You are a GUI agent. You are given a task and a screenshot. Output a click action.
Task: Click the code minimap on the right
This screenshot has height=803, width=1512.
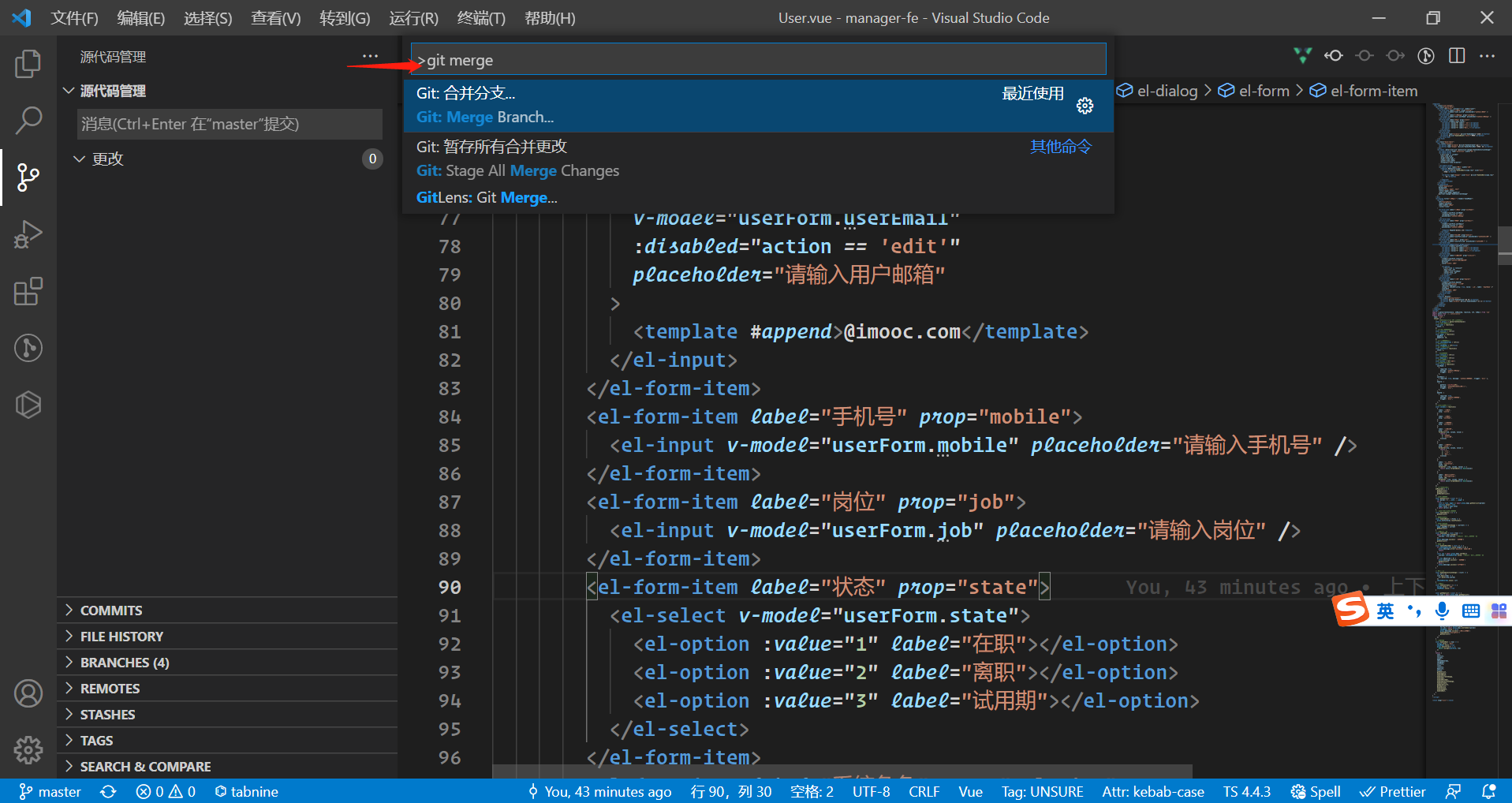click(1464, 402)
